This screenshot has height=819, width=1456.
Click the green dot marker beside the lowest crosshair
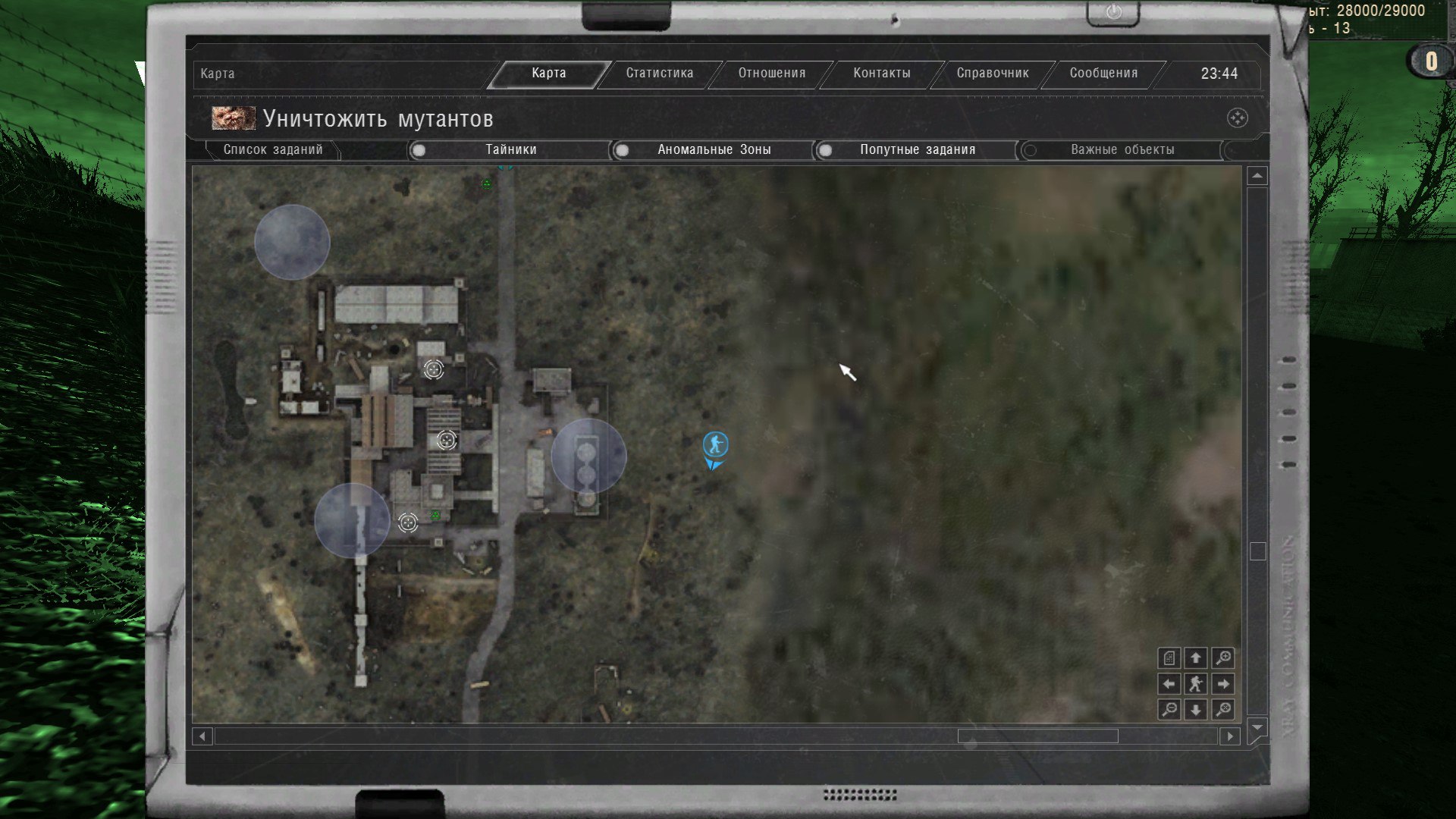pyautogui.click(x=436, y=516)
